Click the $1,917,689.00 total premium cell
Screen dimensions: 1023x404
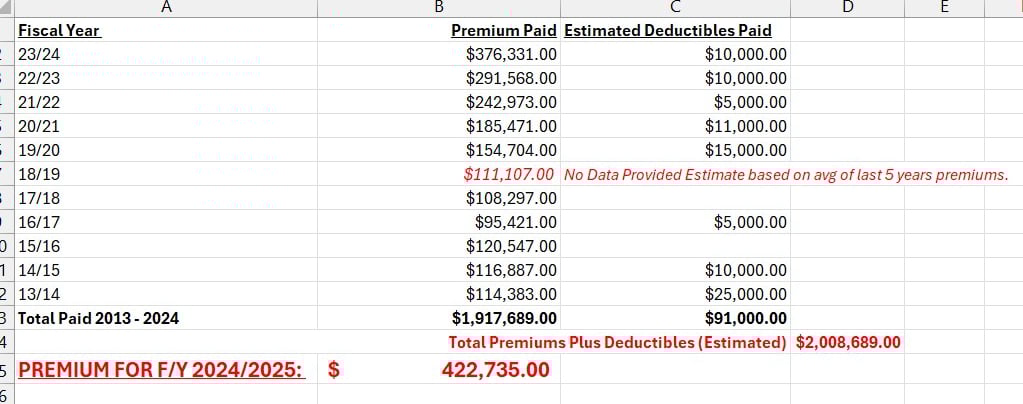[503, 318]
